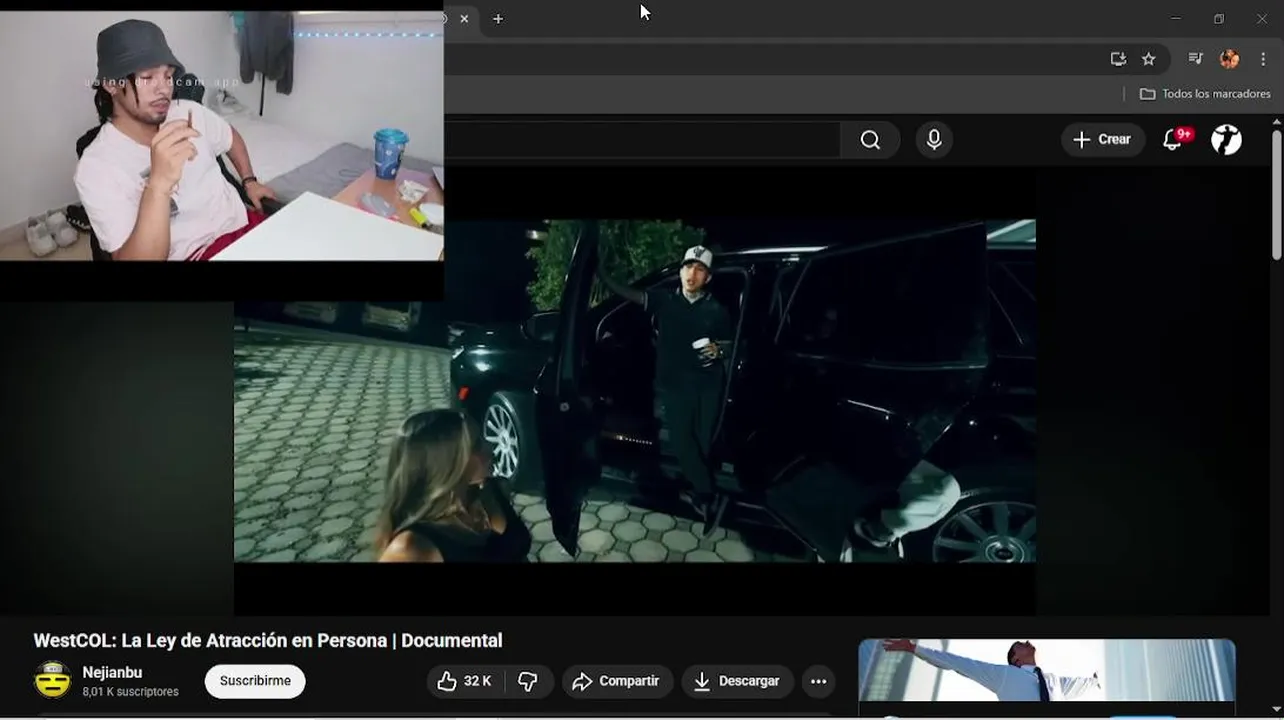
Task: Click the Crear button
Action: tap(1102, 140)
